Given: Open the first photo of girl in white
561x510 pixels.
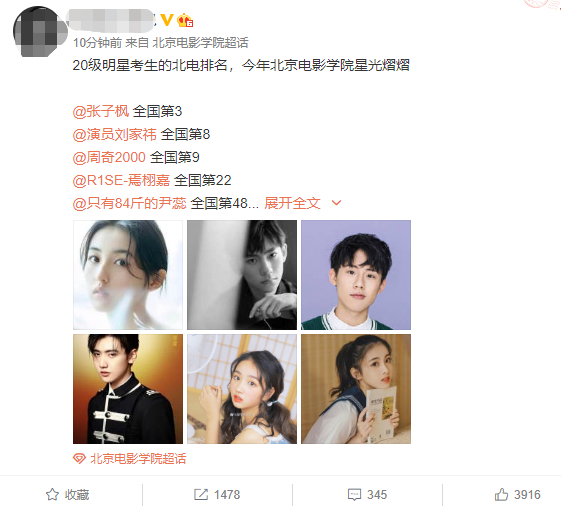Looking at the screenshot, I should click(x=128, y=275).
